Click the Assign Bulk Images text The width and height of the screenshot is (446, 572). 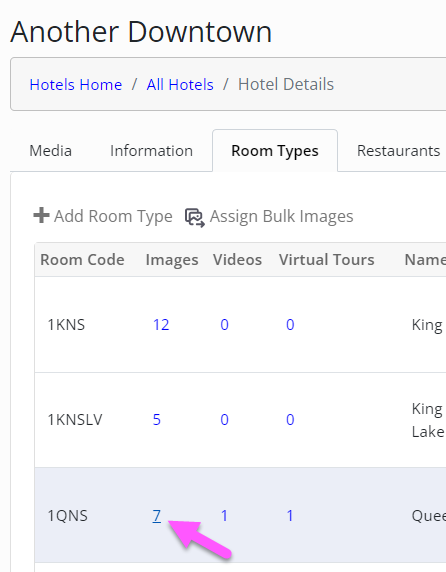coord(282,216)
